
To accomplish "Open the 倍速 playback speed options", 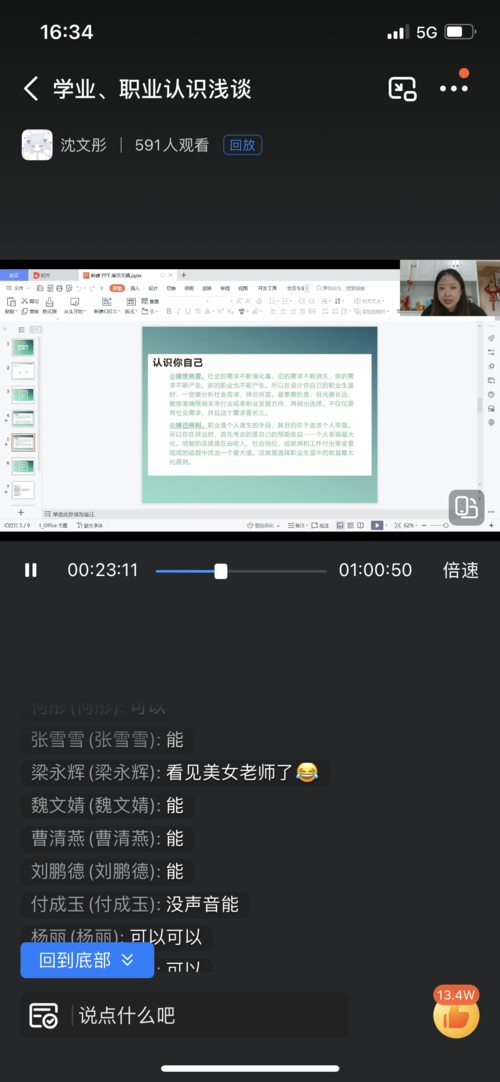I will pos(461,570).
